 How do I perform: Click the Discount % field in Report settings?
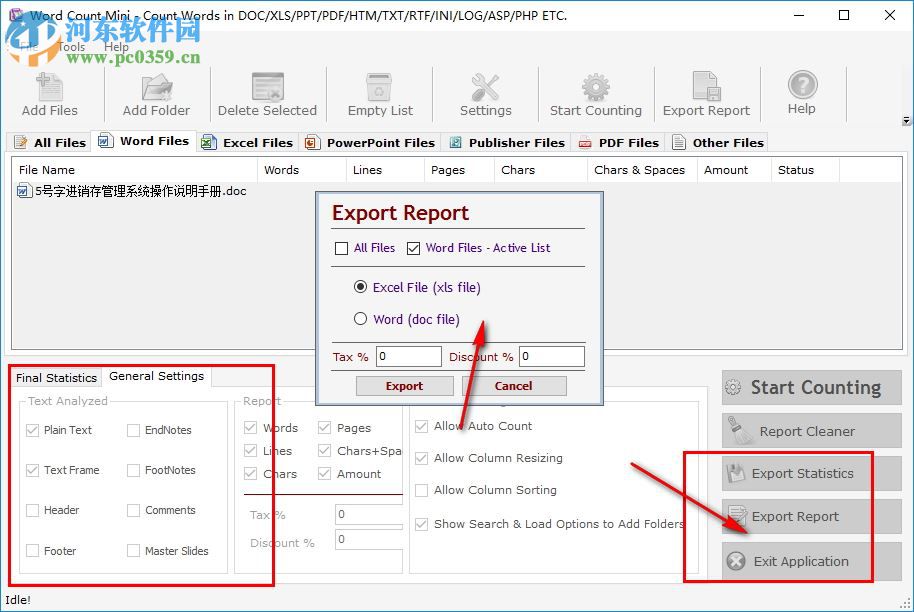pos(369,539)
